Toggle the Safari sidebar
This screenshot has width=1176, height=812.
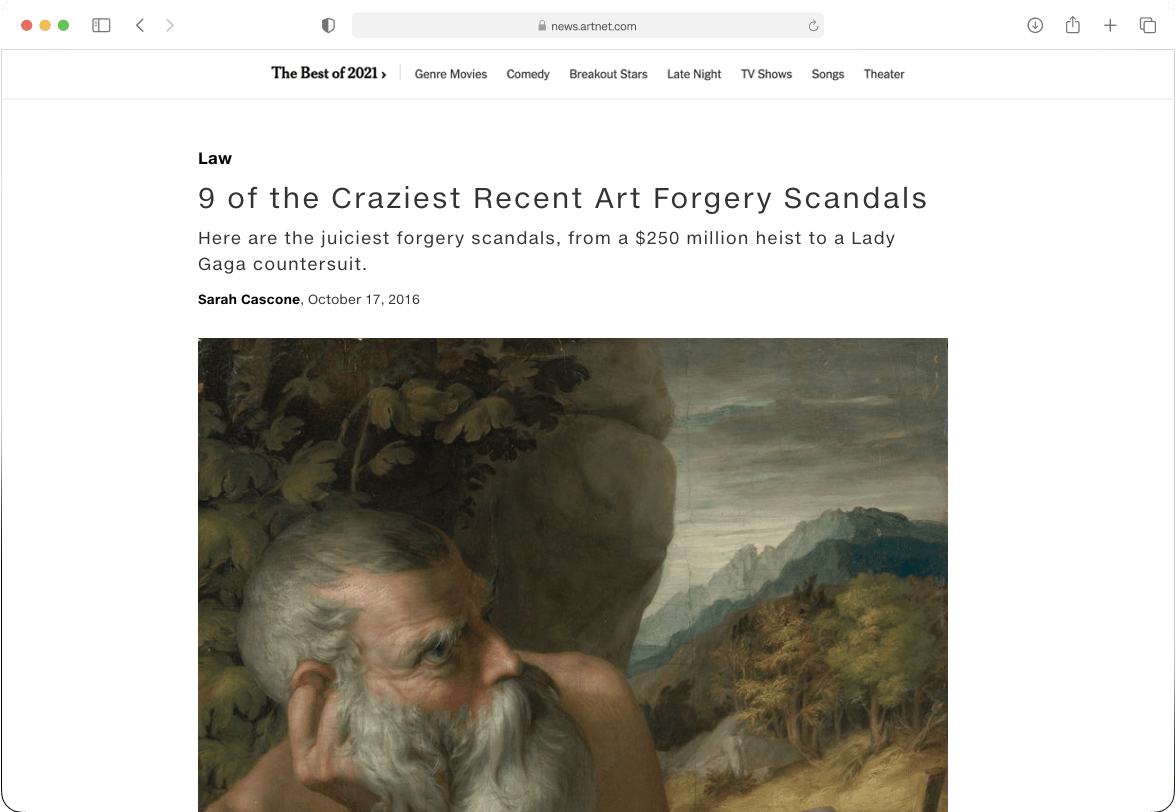(101, 25)
